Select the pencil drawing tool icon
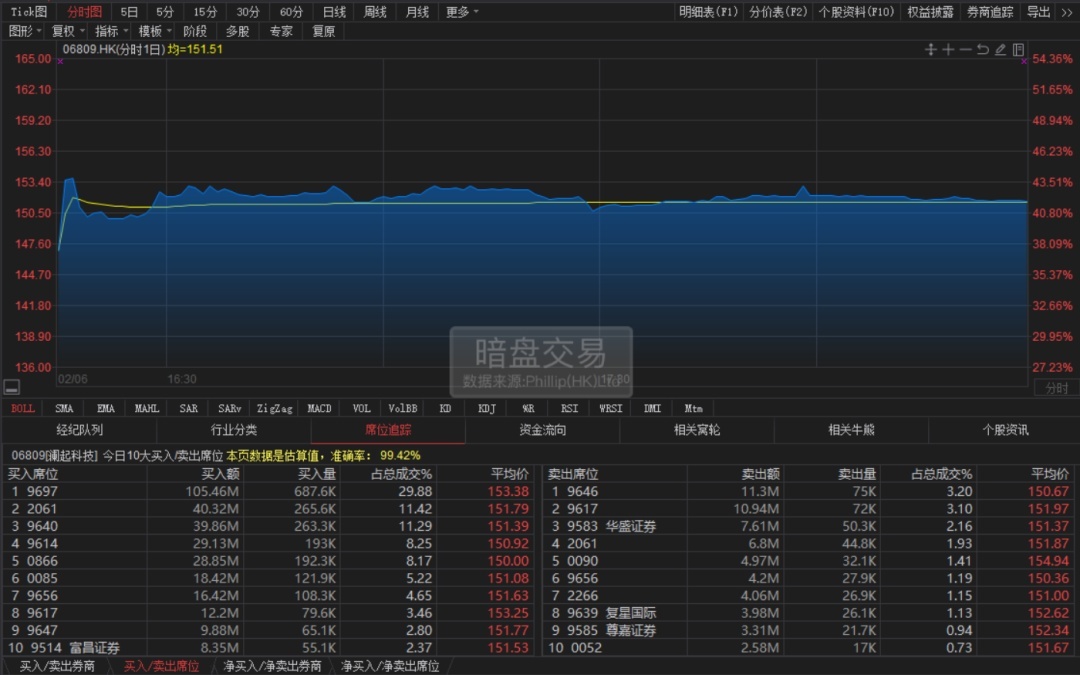The height and width of the screenshot is (675, 1080). (1000, 50)
